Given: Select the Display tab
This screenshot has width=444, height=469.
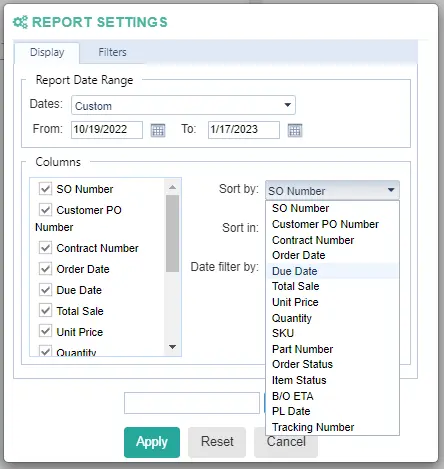Looking at the screenshot, I should pos(47,53).
